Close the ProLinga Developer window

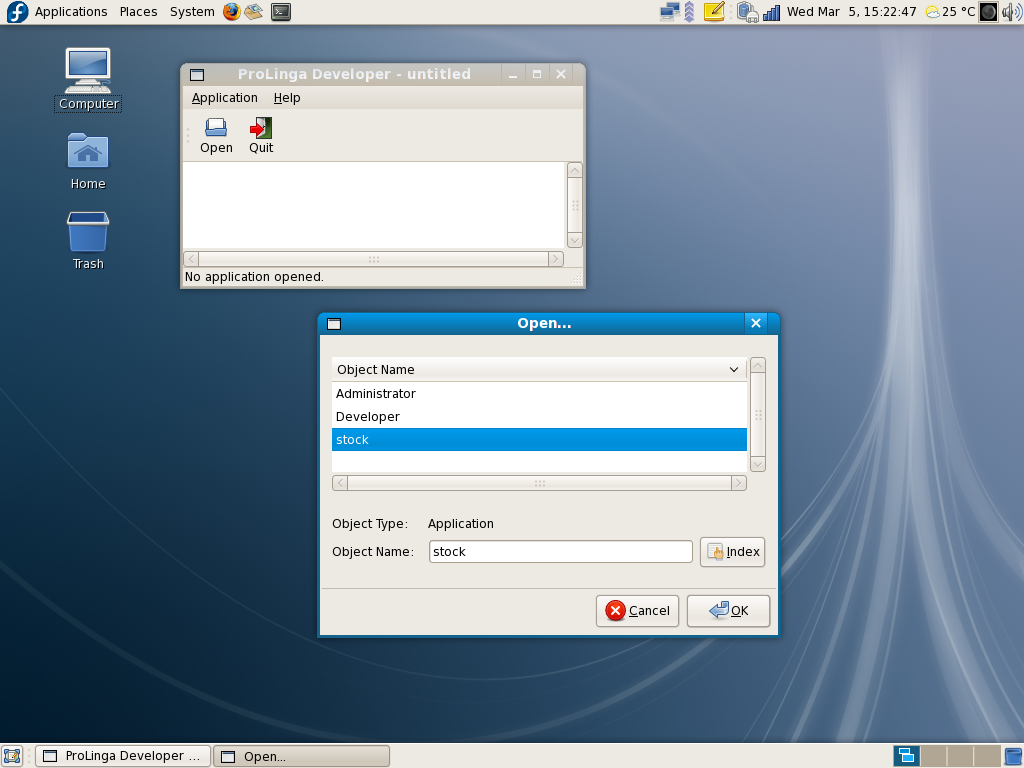pyautogui.click(x=560, y=74)
